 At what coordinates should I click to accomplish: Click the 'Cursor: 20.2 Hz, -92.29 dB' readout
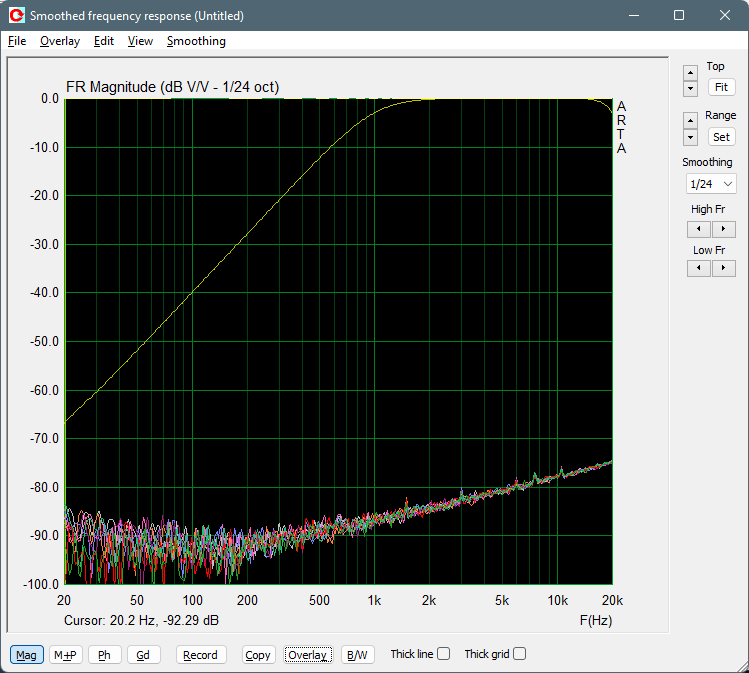(141, 620)
